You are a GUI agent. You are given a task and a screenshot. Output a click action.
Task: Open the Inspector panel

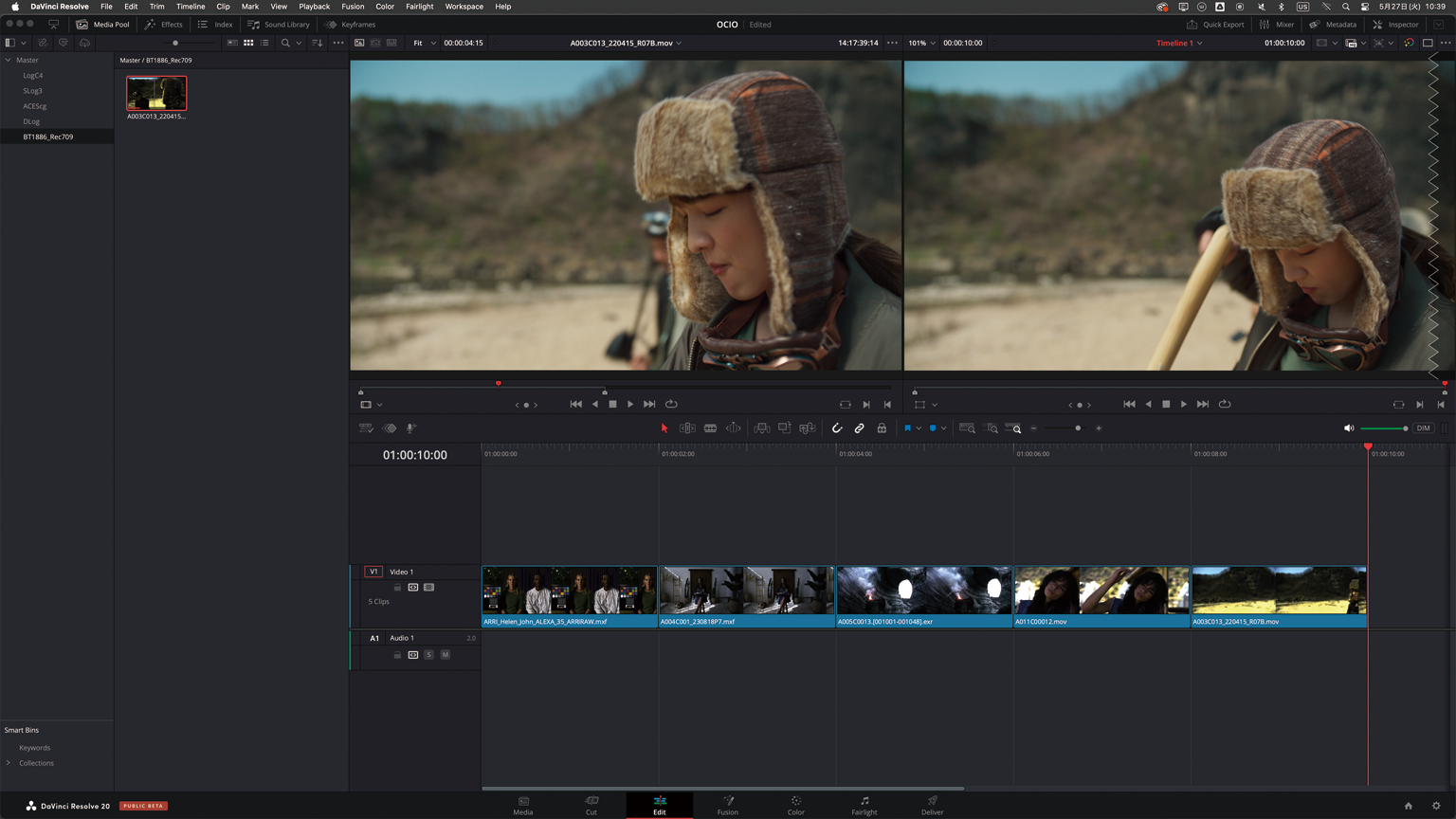click(1395, 25)
